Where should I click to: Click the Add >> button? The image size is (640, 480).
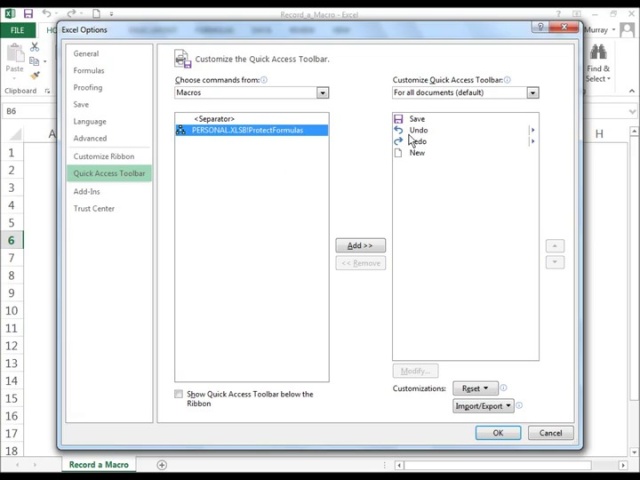point(360,246)
